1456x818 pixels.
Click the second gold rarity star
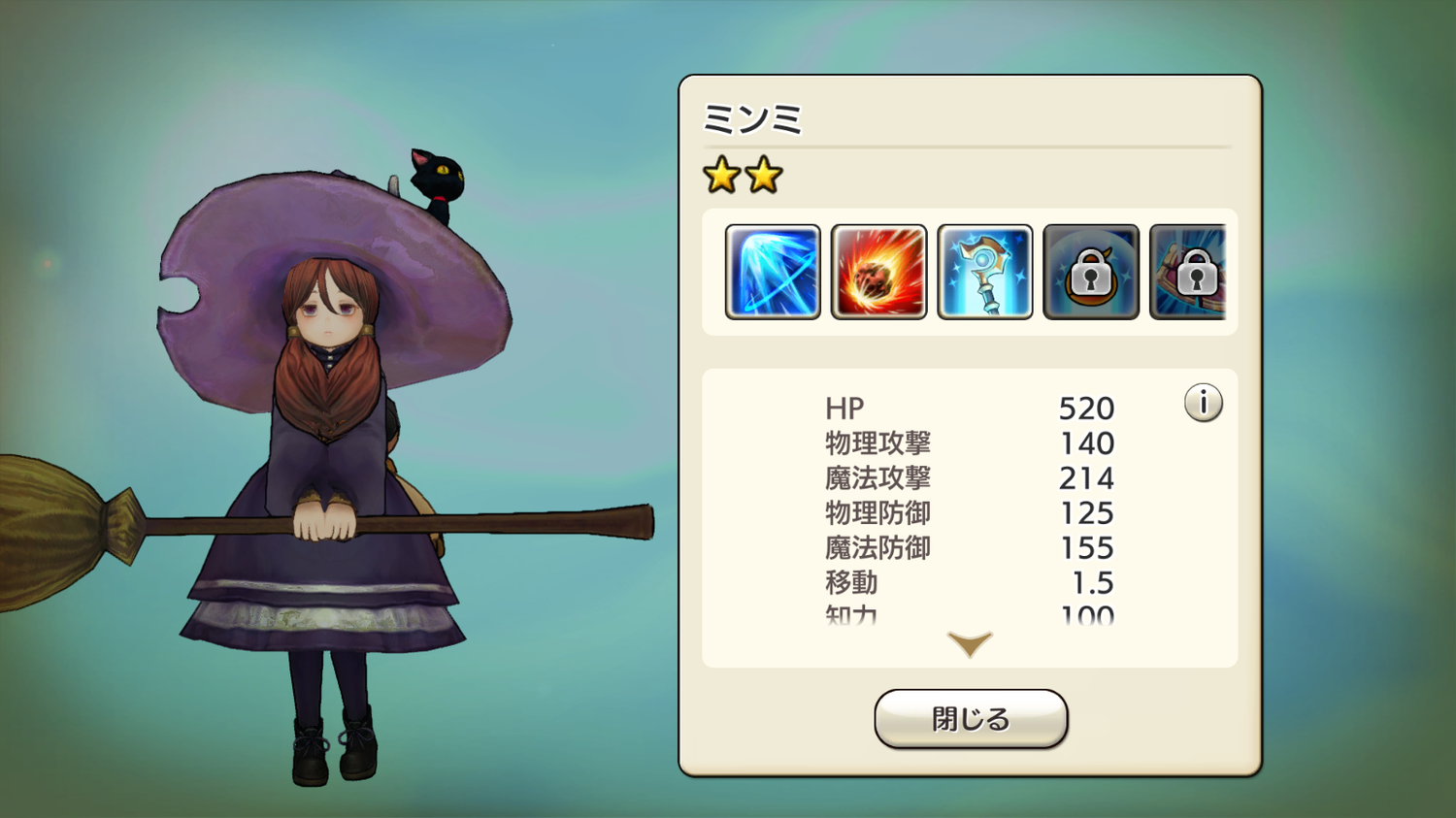[764, 176]
